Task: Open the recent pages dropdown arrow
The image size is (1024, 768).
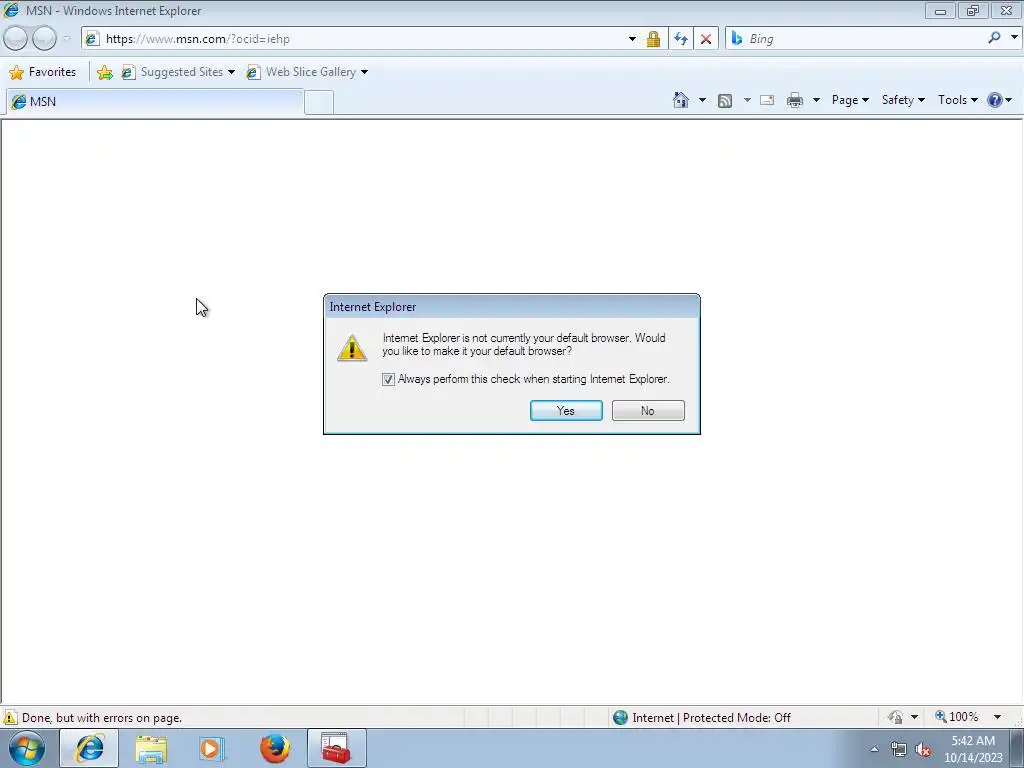Action: (66, 39)
